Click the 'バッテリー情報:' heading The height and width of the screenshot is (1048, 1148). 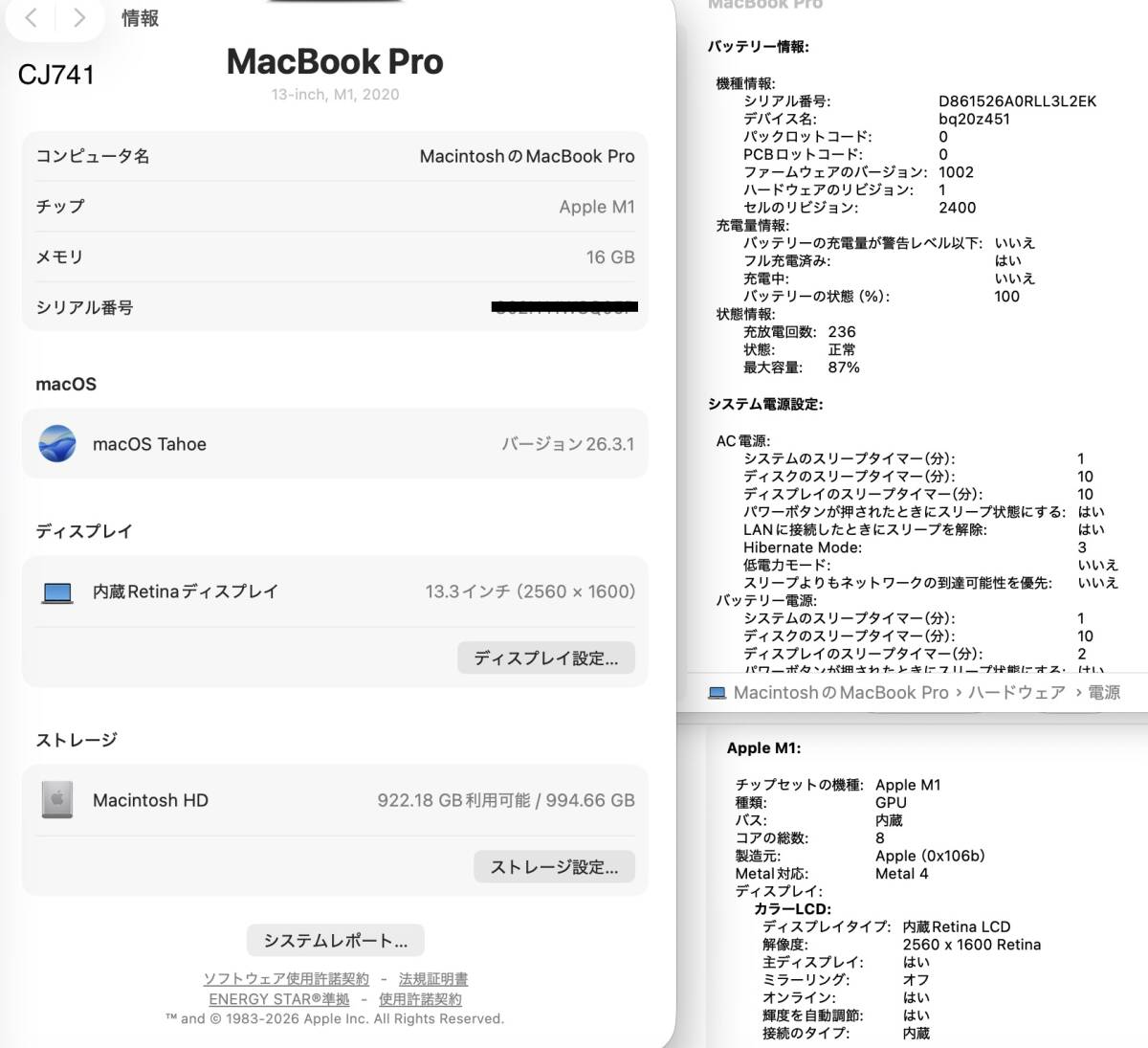coord(759,46)
